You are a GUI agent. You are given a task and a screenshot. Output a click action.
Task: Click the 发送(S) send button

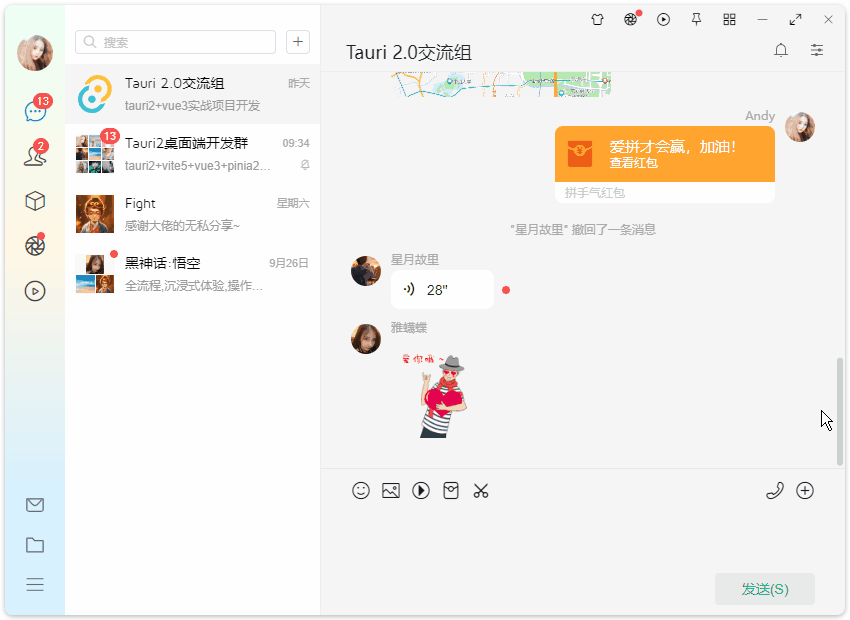point(764,589)
